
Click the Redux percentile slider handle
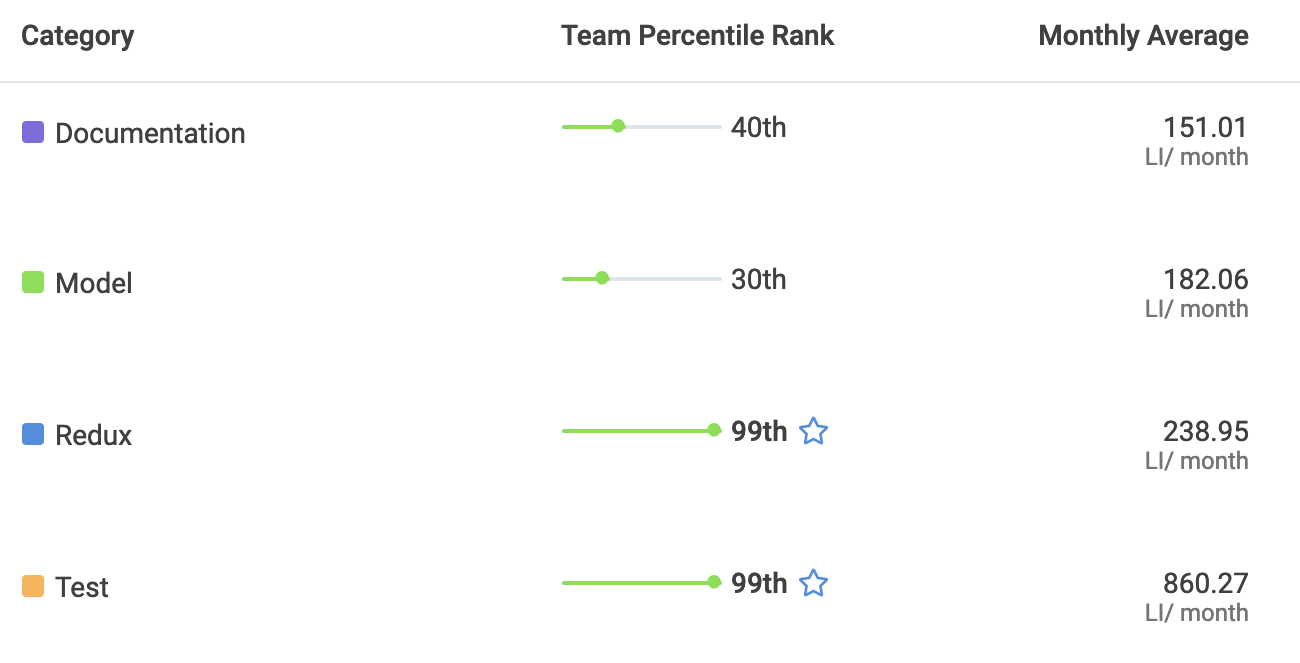[x=714, y=430]
